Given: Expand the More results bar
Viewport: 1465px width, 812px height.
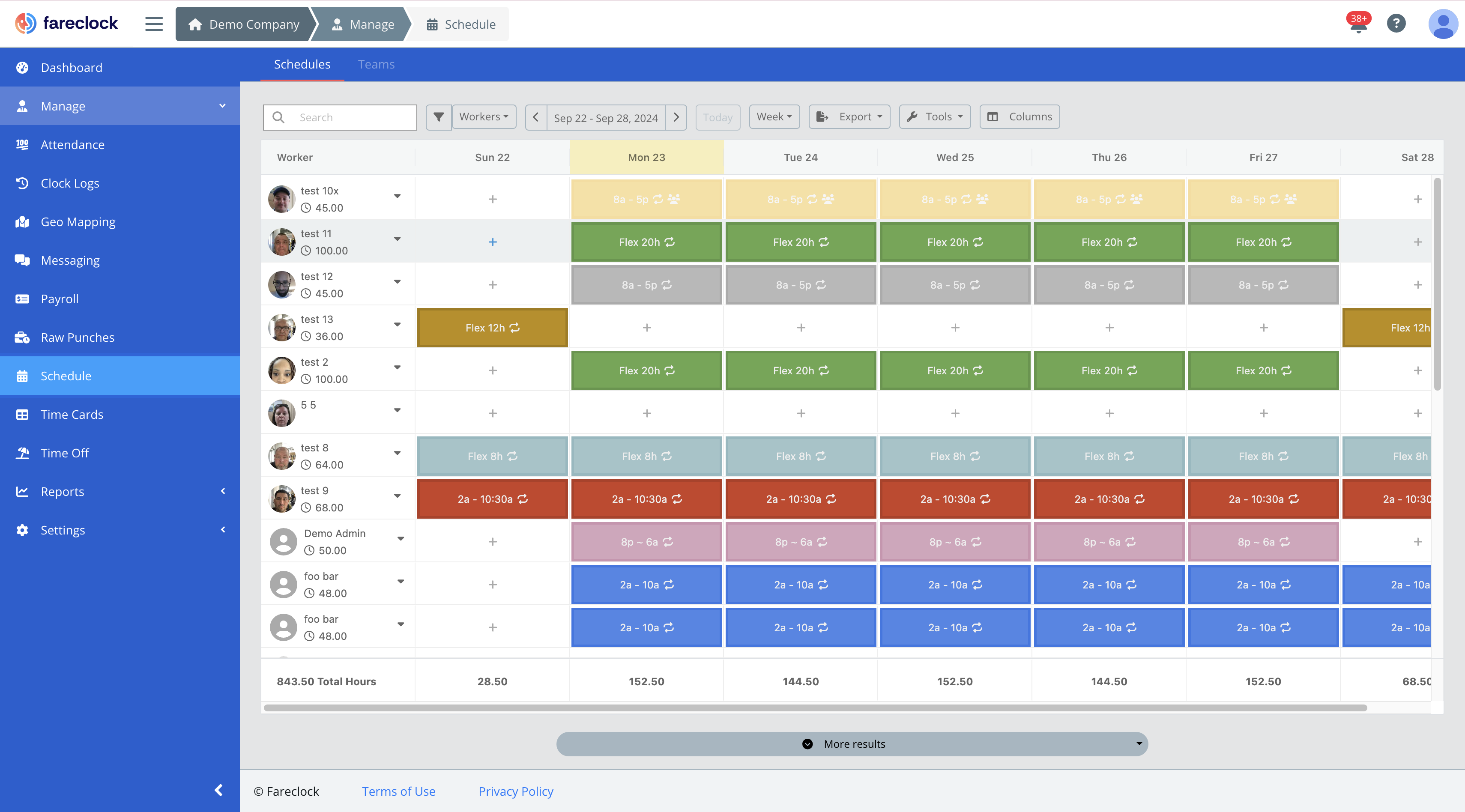Looking at the screenshot, I should (x=852, y=743).
